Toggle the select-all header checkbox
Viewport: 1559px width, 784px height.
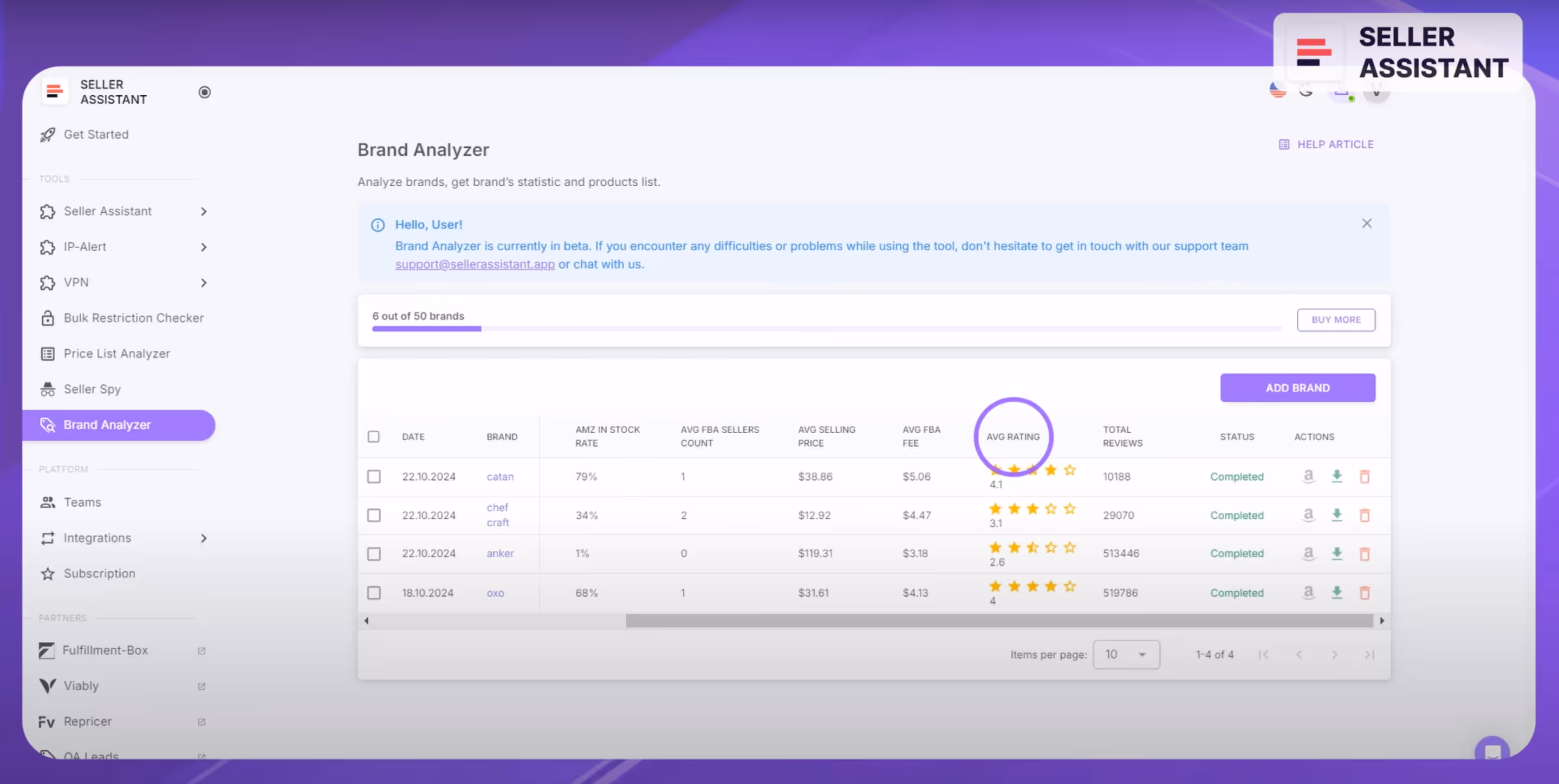pos(373,436)
